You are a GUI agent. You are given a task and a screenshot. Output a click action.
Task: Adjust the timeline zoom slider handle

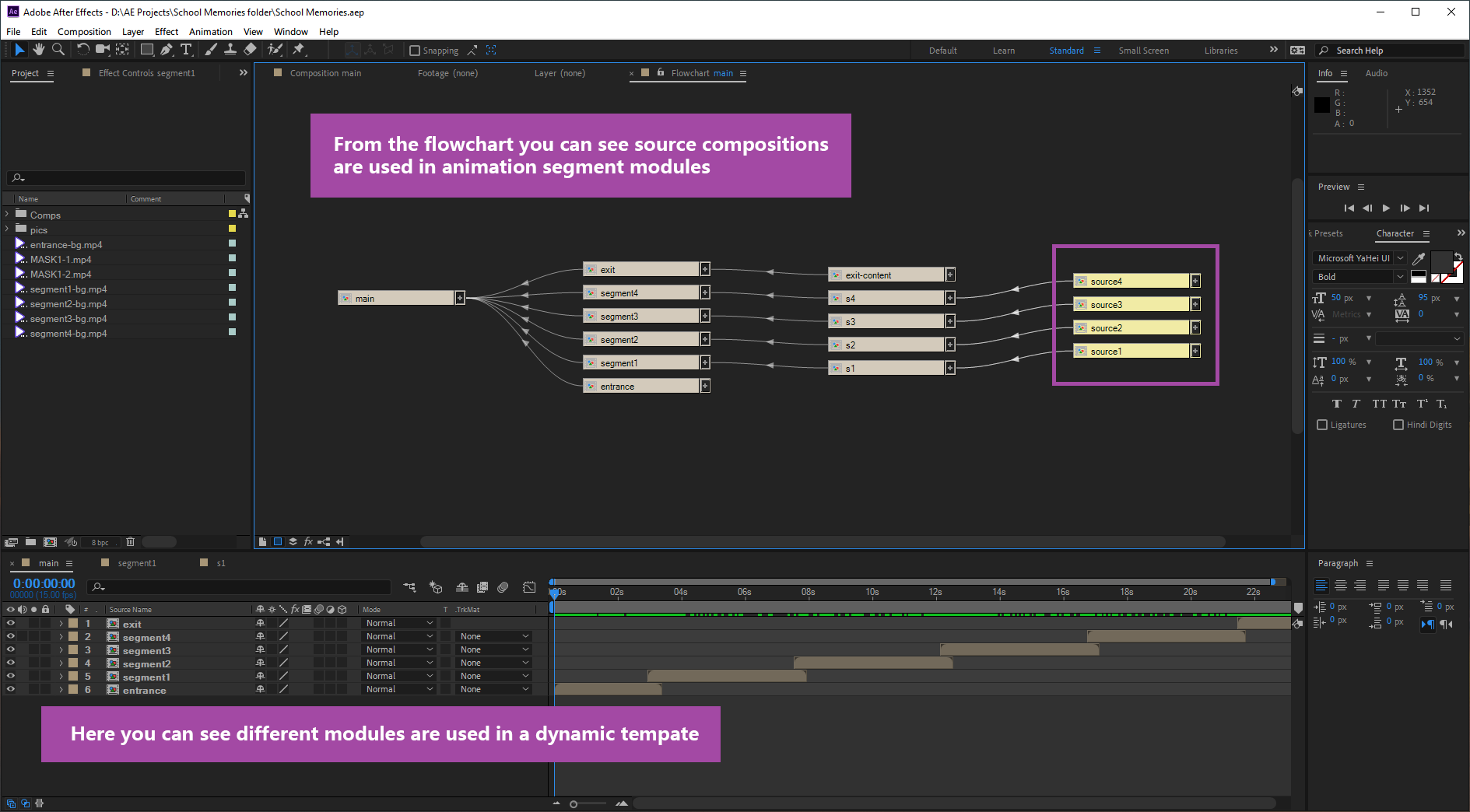(574, 804)
